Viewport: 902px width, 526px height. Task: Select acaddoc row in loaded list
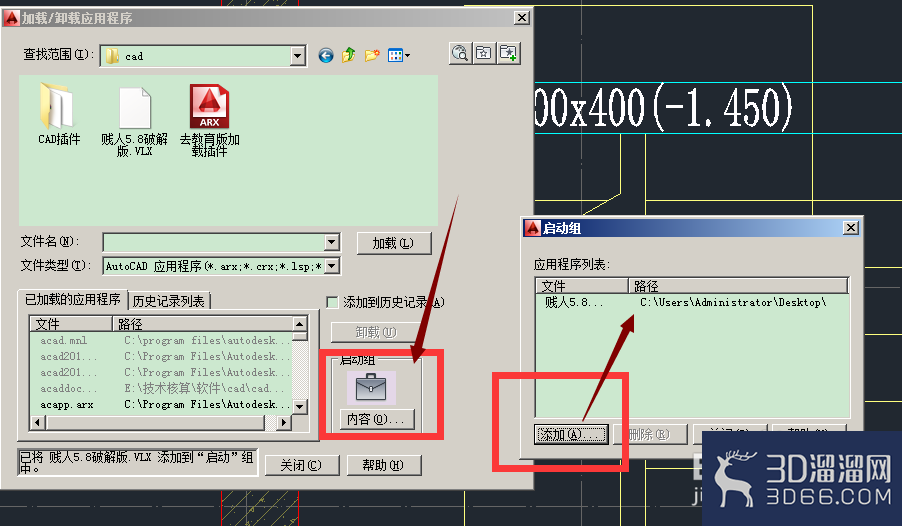pyautogui.click(x=161, y=388)
